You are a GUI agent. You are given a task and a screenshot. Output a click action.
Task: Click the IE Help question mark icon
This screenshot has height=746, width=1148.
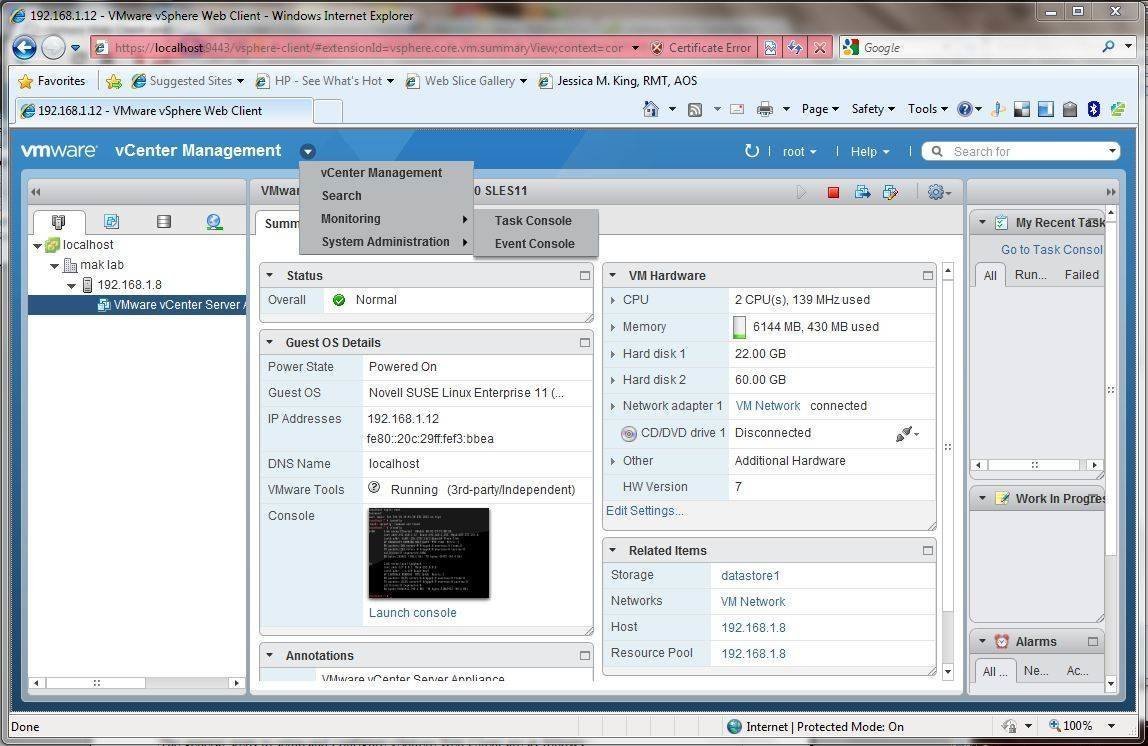tap(965, 109)
